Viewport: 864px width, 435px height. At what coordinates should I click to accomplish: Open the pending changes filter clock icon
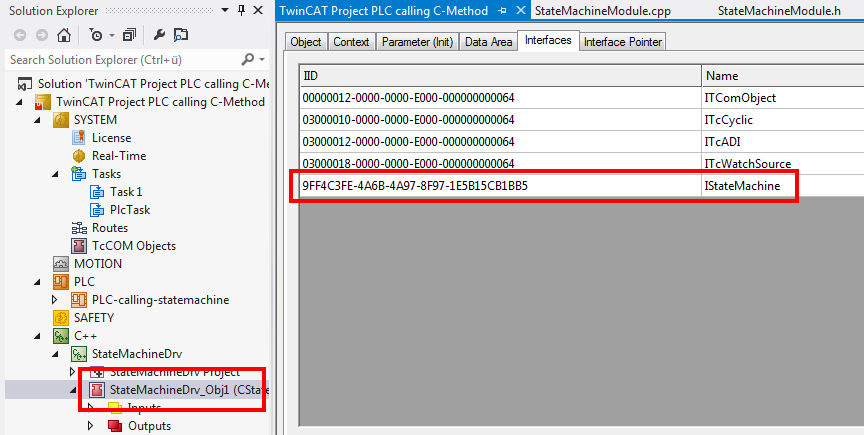(96, 35)
